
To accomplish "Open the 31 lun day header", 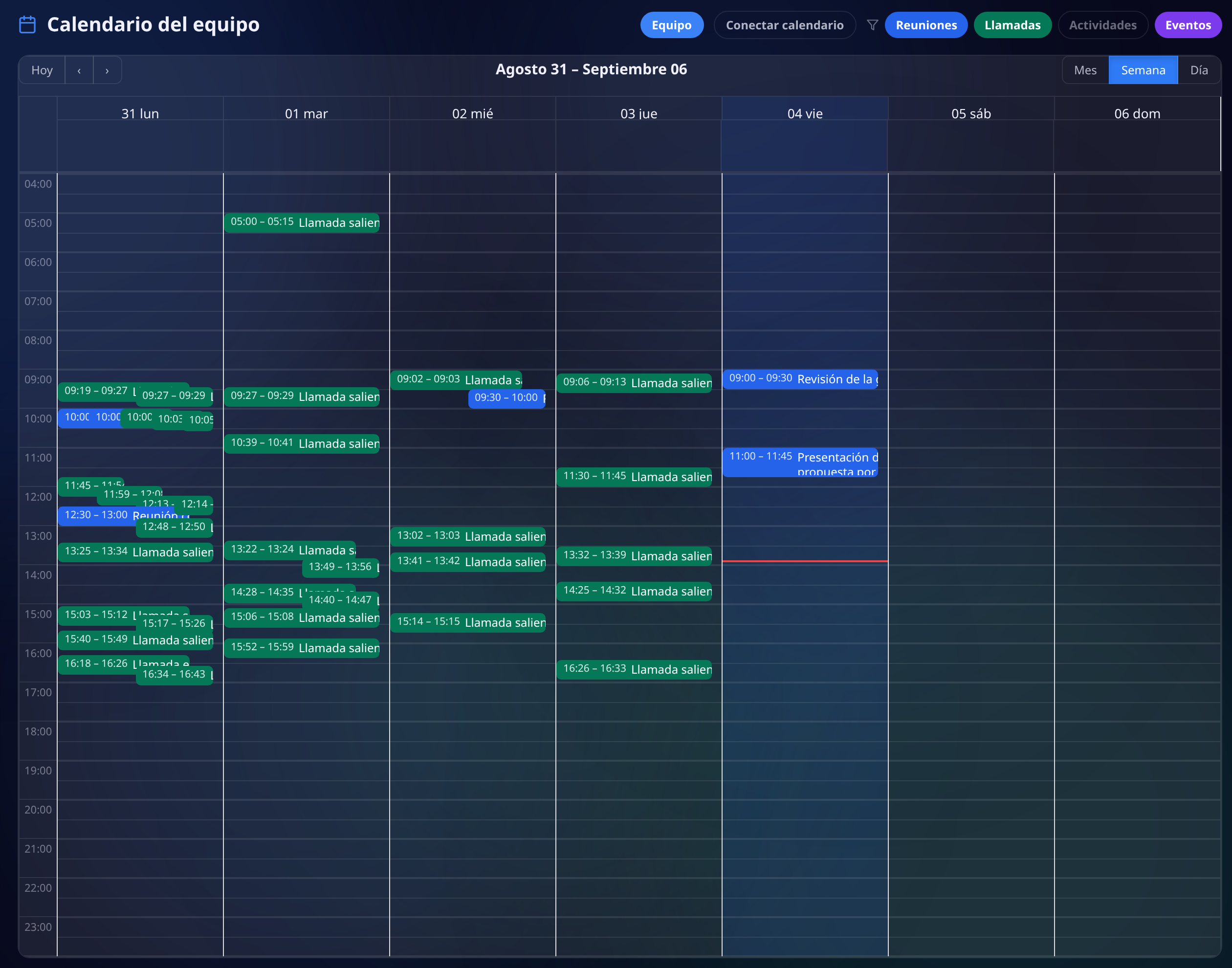I will tap(140, 113).
